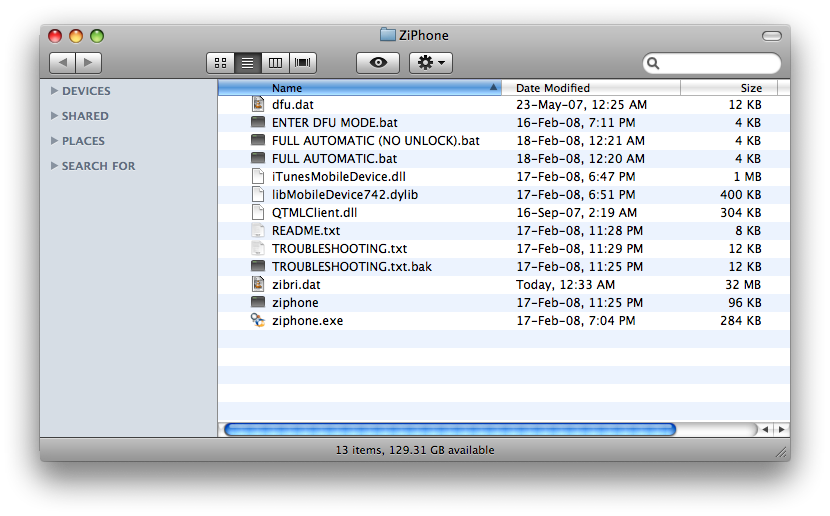Expand the SHARED sidebar section

[54, 116]
